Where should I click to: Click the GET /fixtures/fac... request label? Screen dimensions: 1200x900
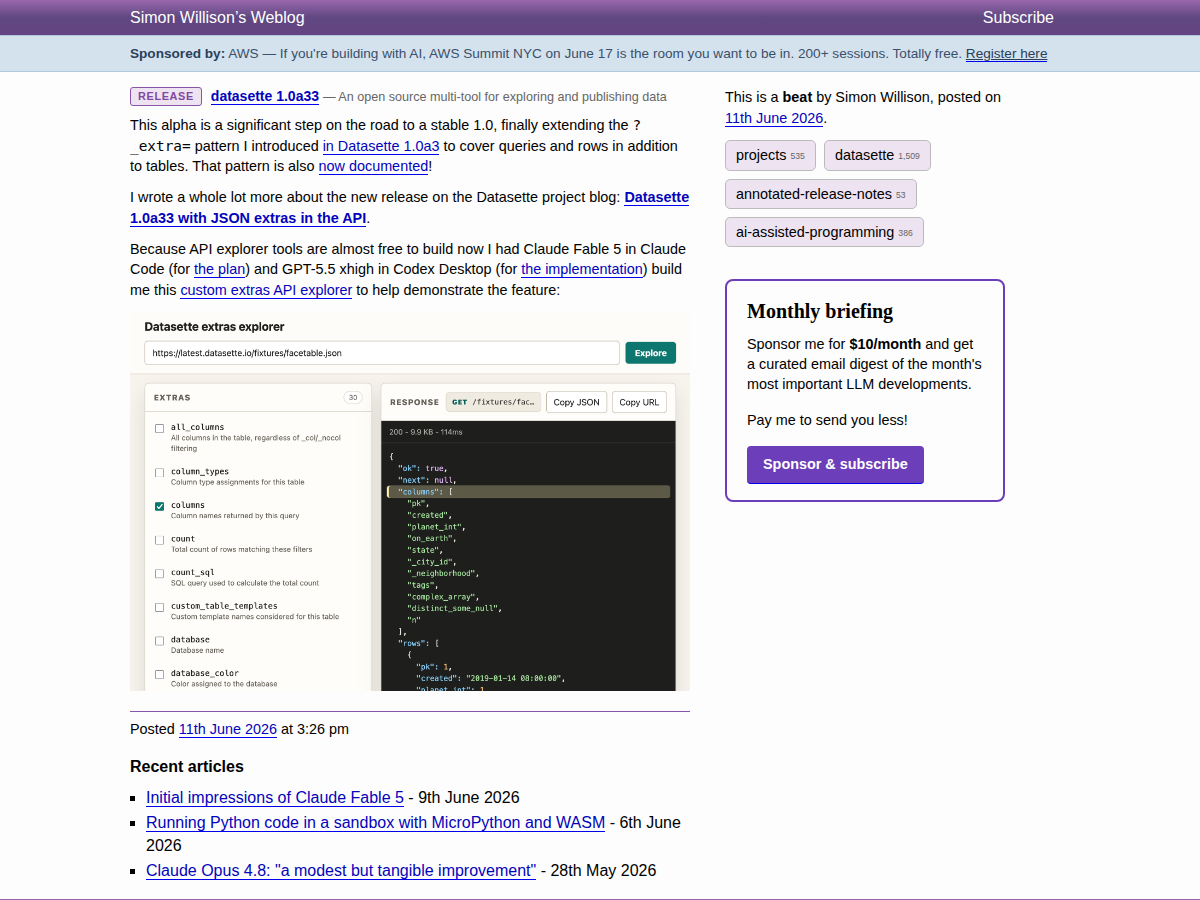point(493,402)
